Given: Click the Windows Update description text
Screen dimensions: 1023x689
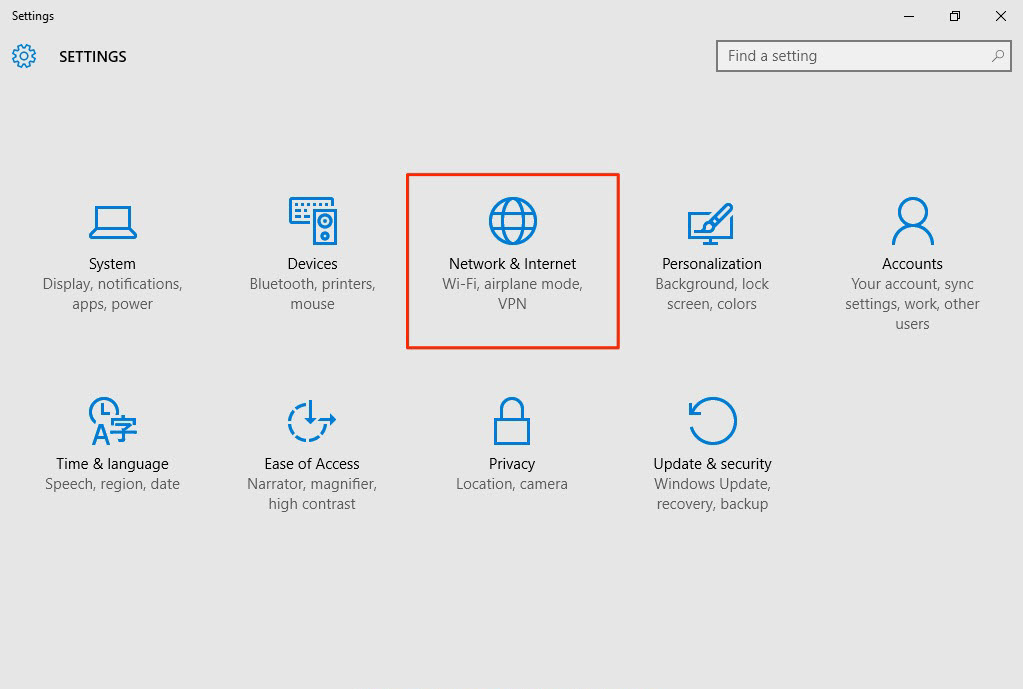Looking at the screenshot, I should [x=712, y=484].
